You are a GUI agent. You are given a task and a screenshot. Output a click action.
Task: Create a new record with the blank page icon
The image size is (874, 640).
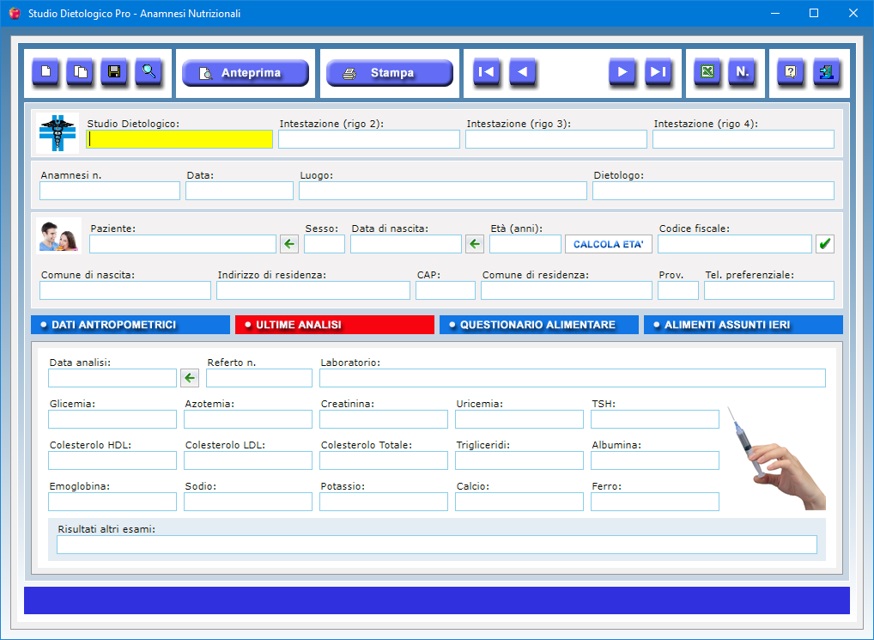(46, 72)
